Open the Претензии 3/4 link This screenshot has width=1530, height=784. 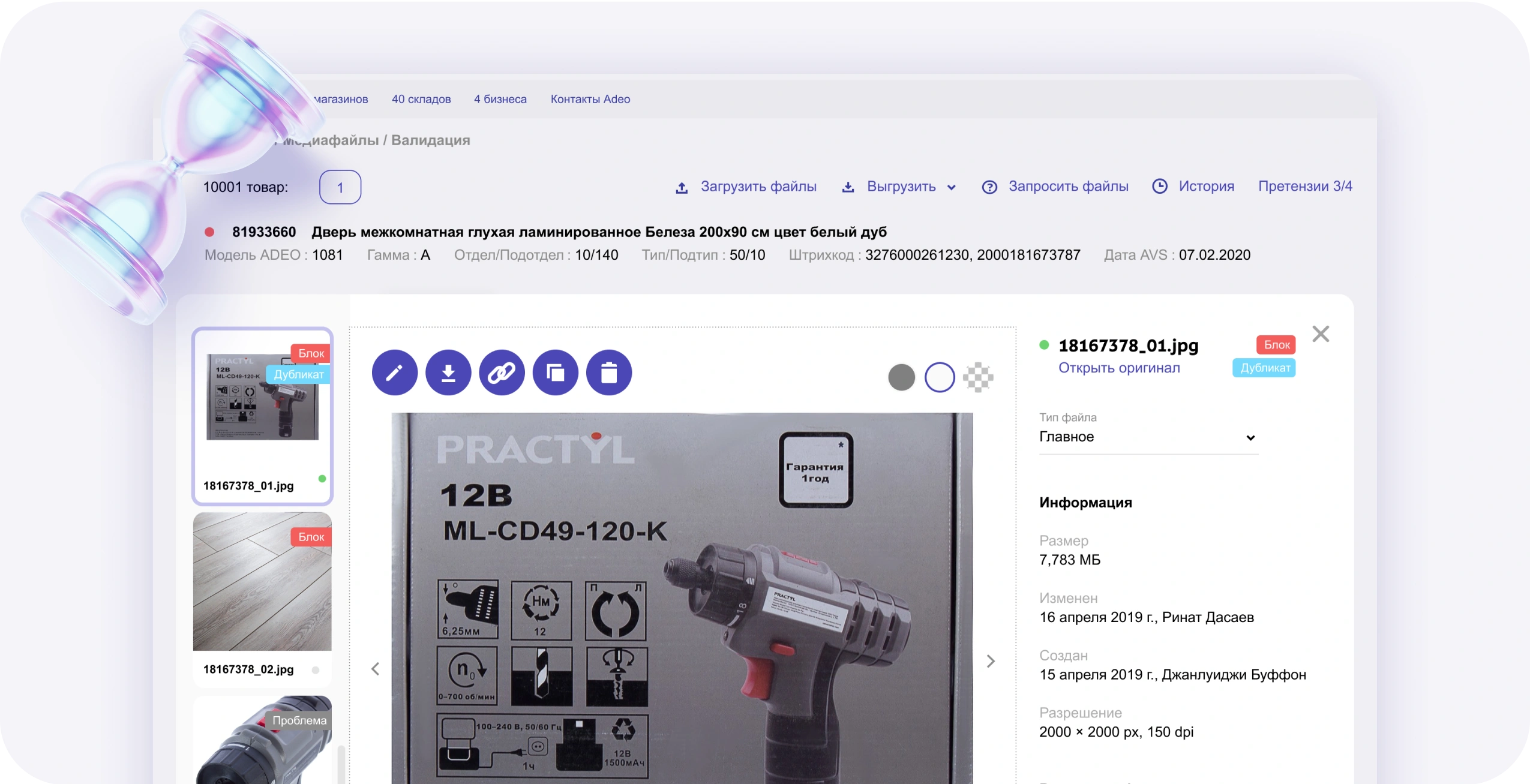tap(1304, 186)
